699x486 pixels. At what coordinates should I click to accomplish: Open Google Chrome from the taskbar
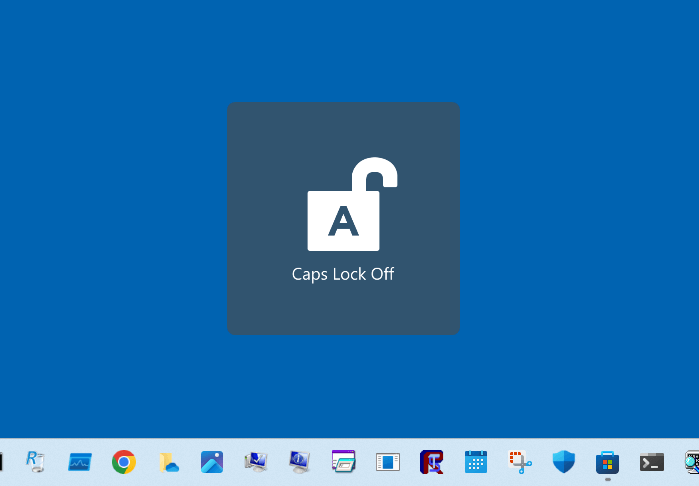[124, 461]
